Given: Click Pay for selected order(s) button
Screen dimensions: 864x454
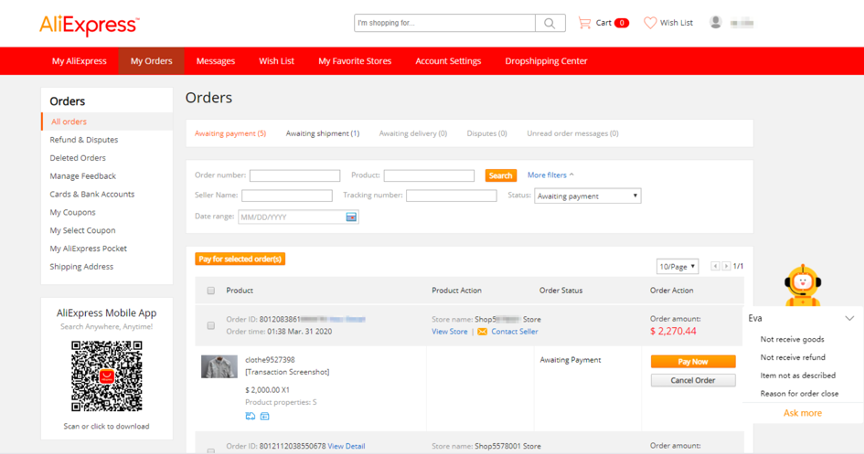Looking at the screenshot, I should click(240, 259).
